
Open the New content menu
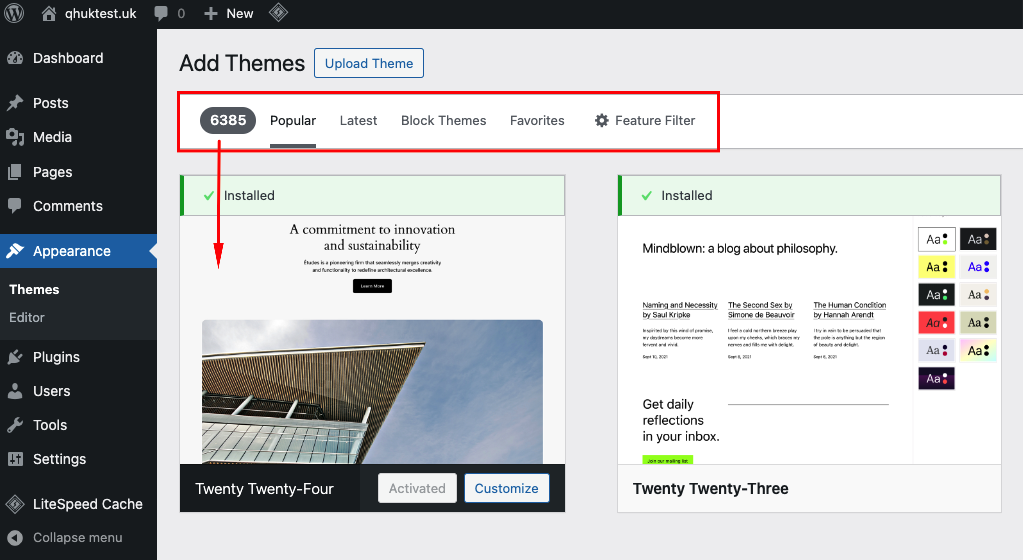pos(239,14)
